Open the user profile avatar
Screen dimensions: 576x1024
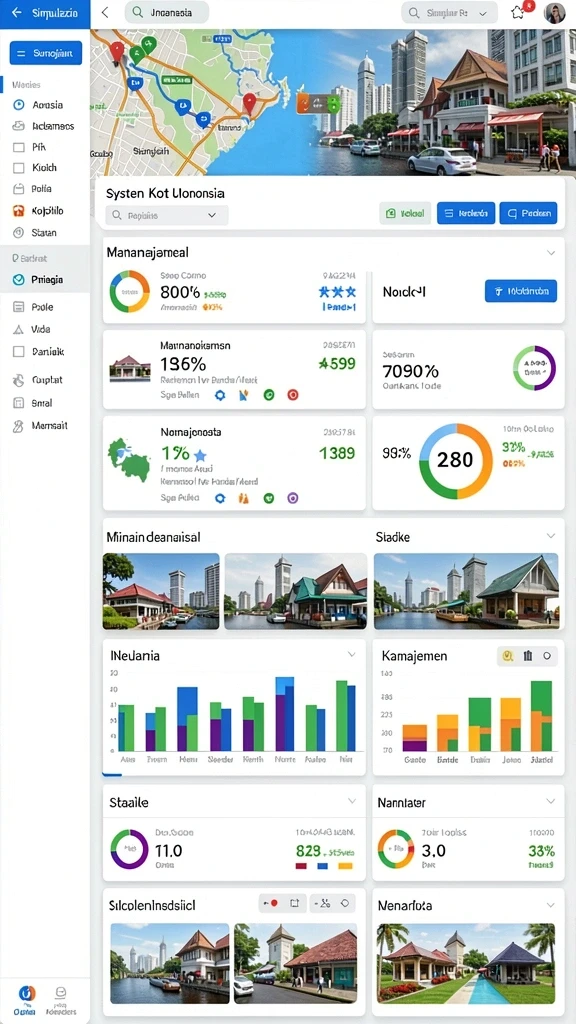click(554, 13)
